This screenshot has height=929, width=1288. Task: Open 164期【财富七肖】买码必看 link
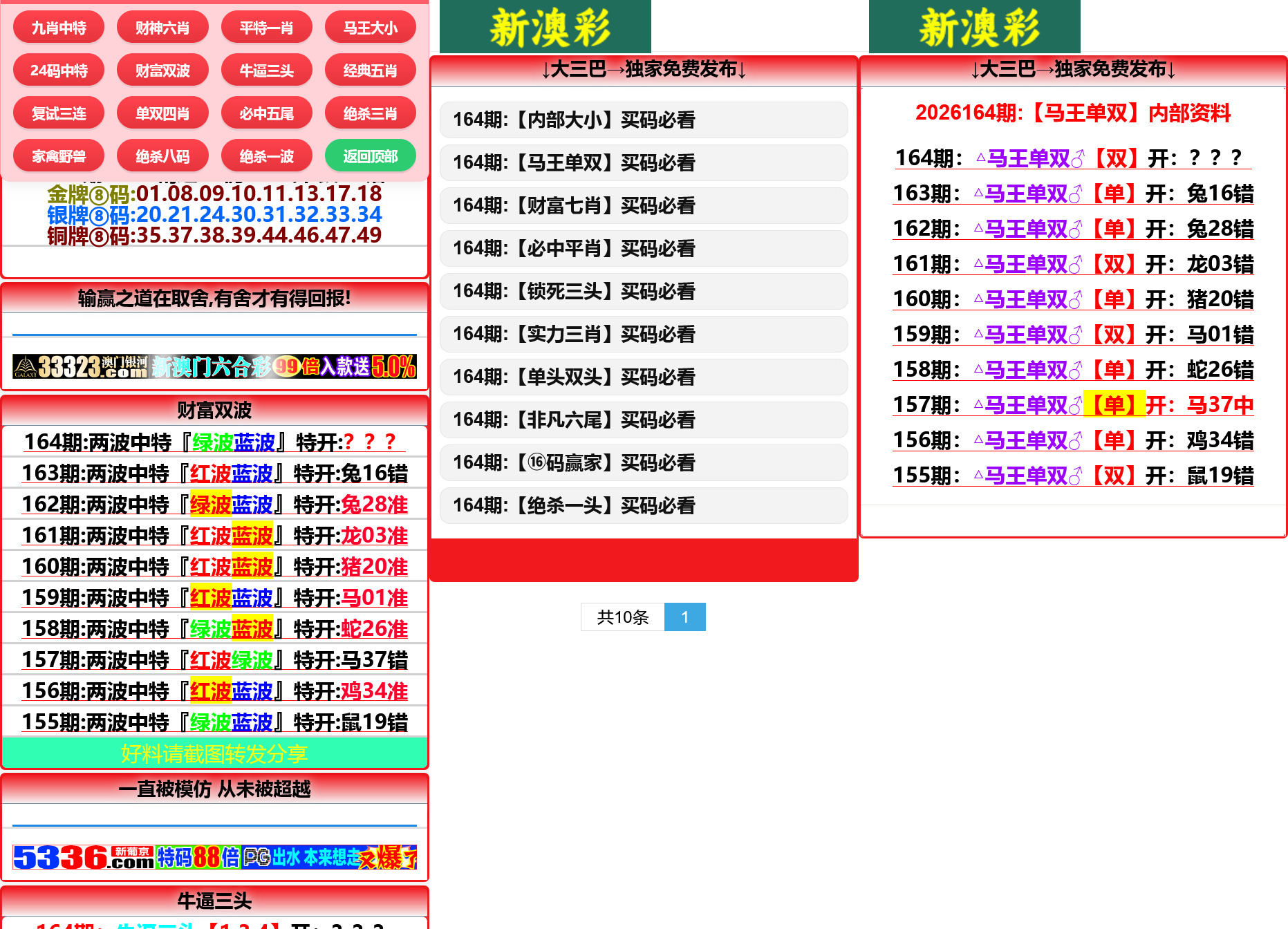pos(644,205)
